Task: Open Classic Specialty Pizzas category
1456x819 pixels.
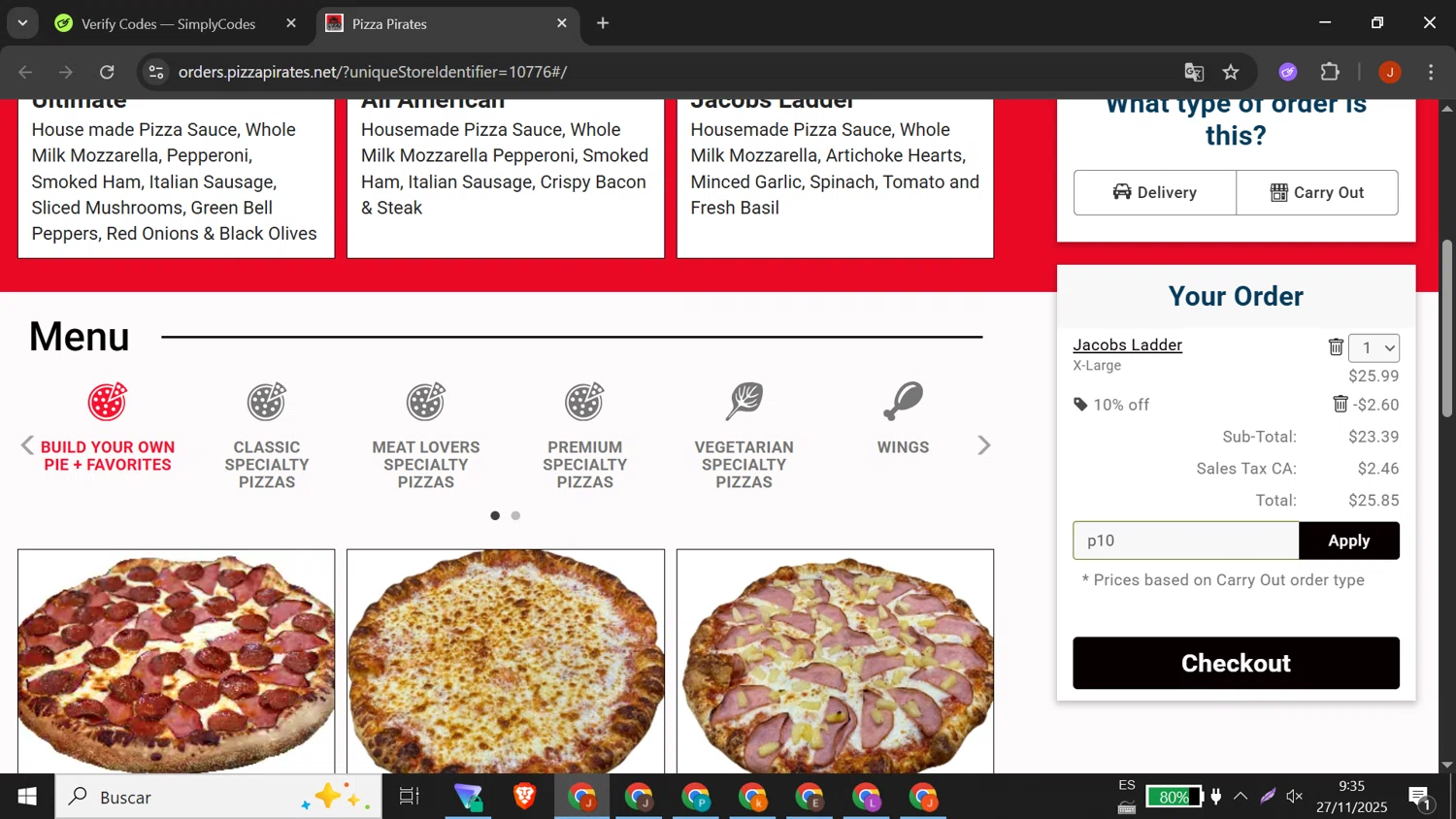Action: point(267,436)
